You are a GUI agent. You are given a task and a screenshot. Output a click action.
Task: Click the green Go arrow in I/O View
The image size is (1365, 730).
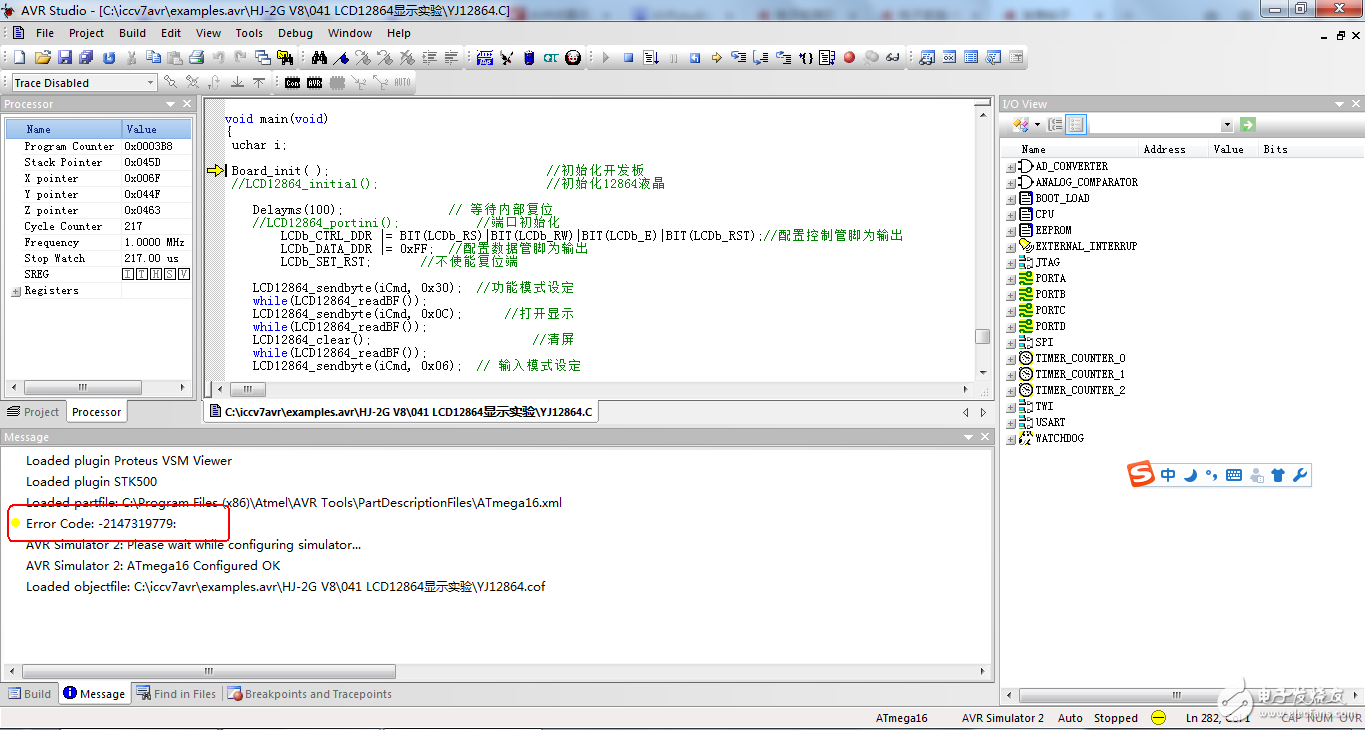point(1247,125)
